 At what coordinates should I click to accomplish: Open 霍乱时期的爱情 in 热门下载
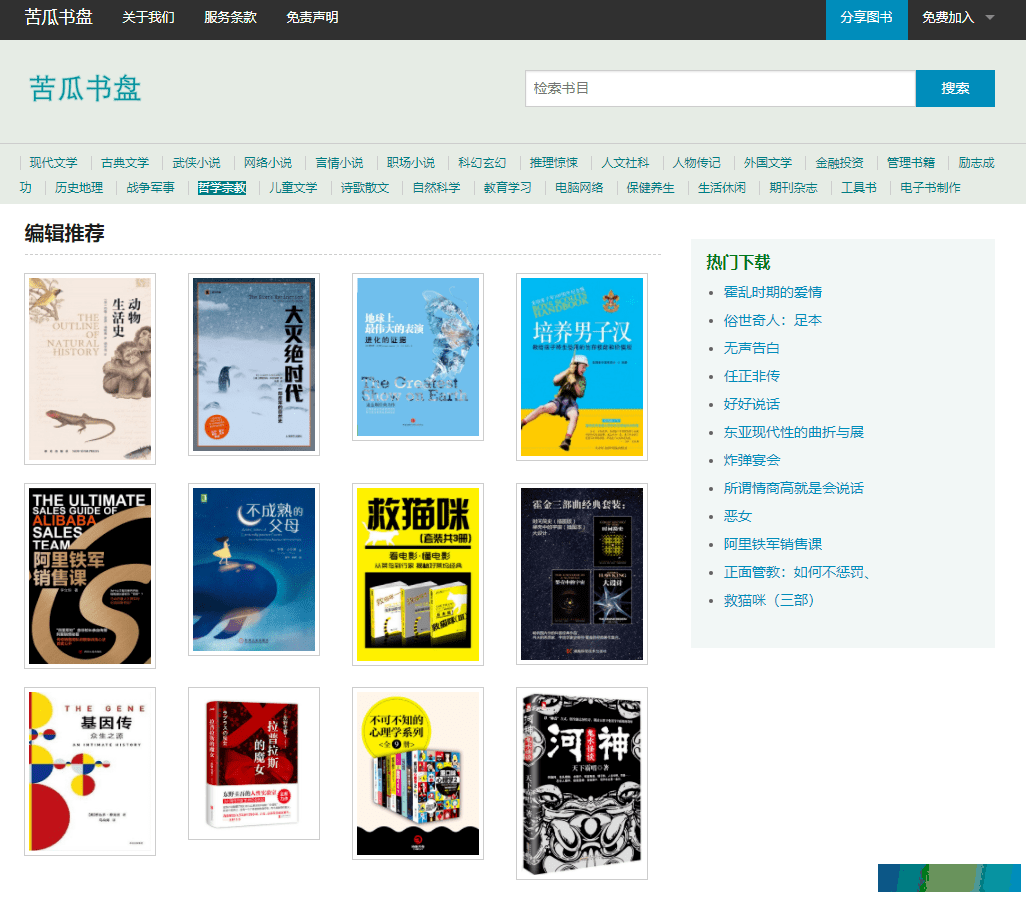[773, 293]
